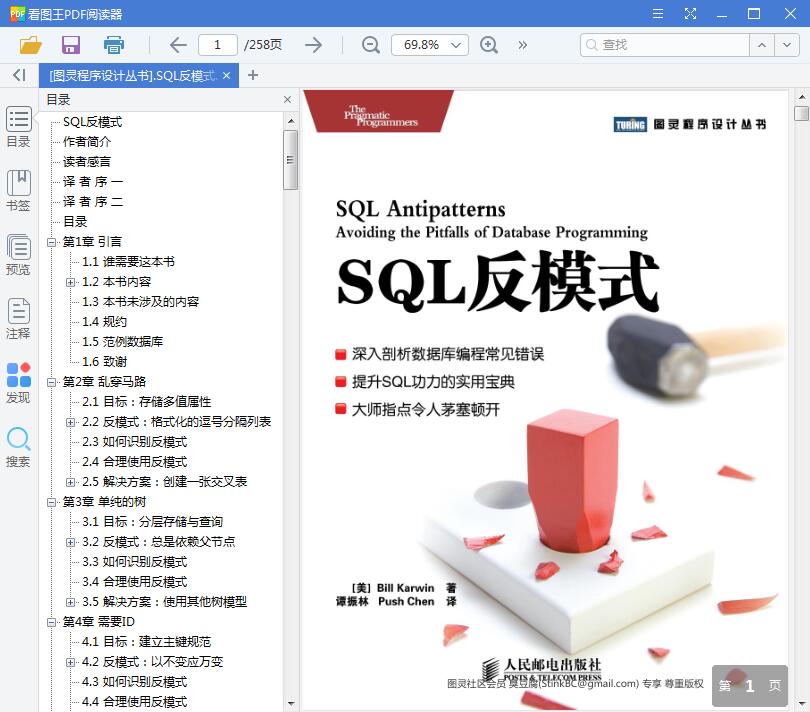Screen dimensions: 810x712
Task: Open the 目录 sidebar panel
Action: (x=19, y=127)
